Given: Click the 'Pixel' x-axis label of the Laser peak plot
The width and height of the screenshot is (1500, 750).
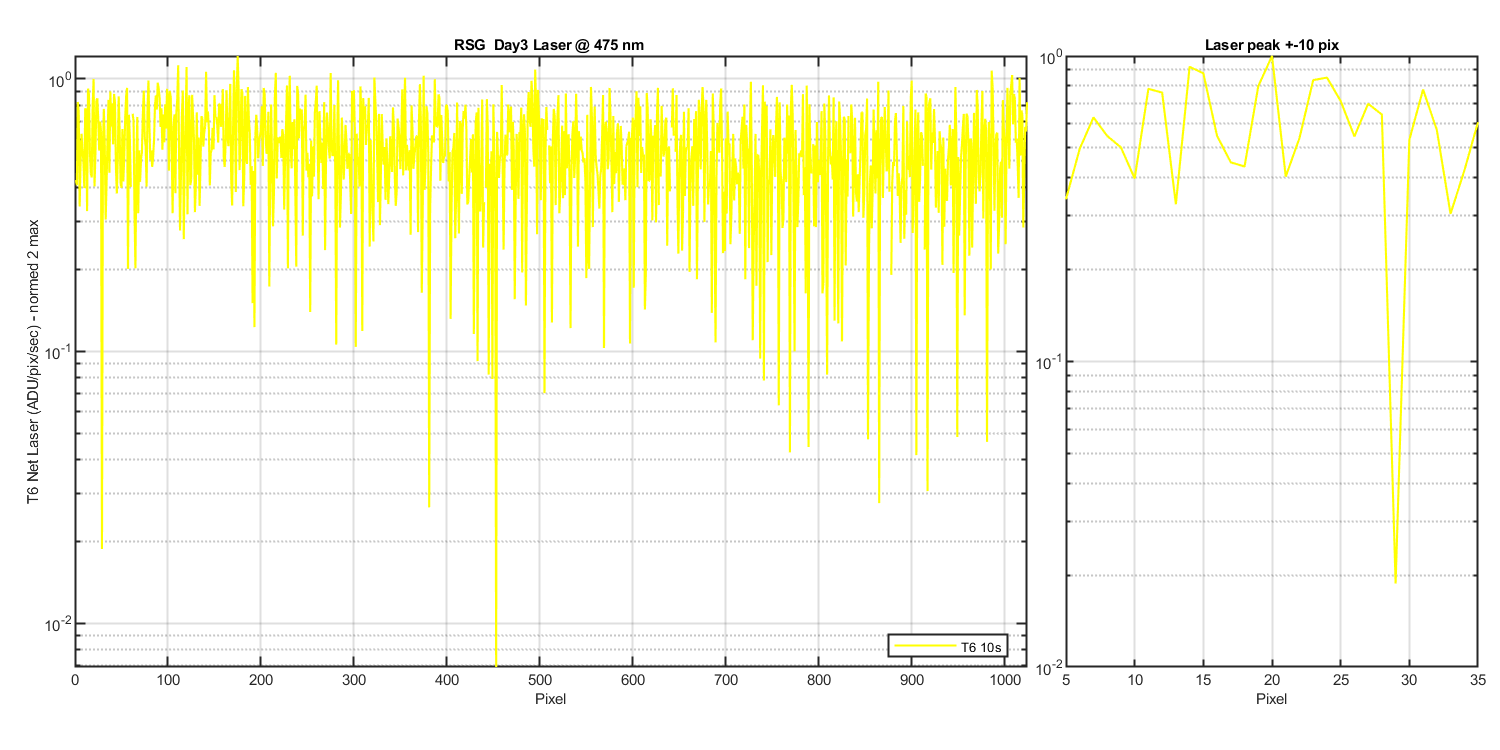Looking at the screenshot, I should (1272, 697).
